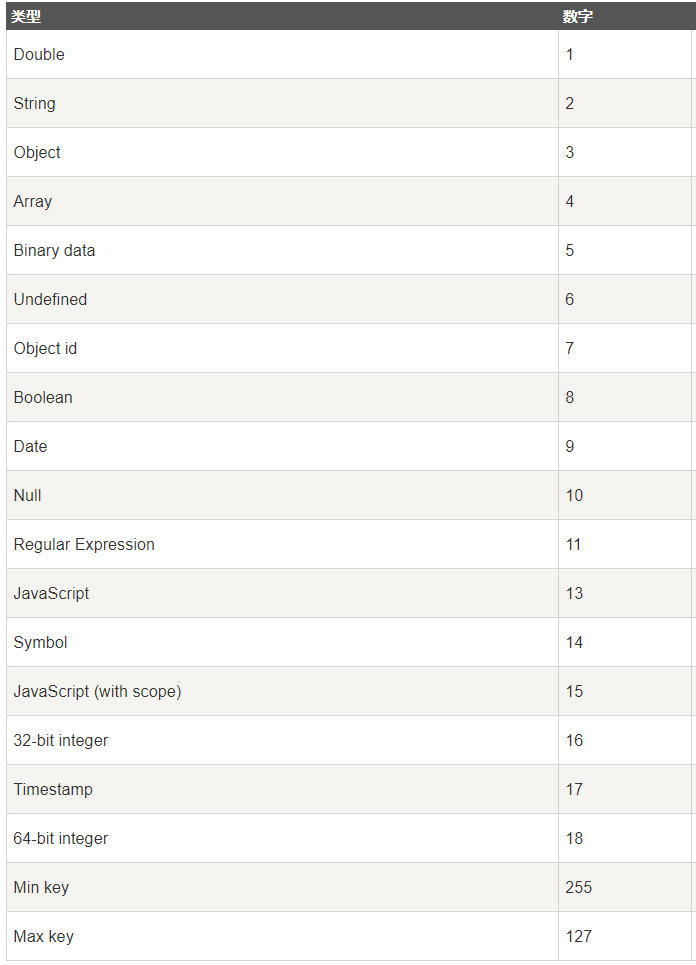
Task: Select the Date type cell
Action: 30,446
